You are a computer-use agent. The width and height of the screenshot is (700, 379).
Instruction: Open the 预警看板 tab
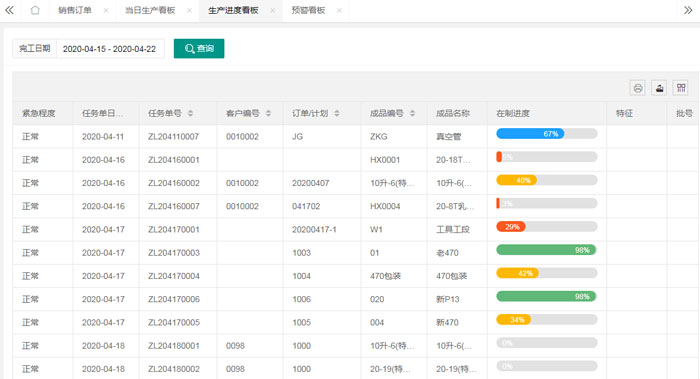point(308,10)
